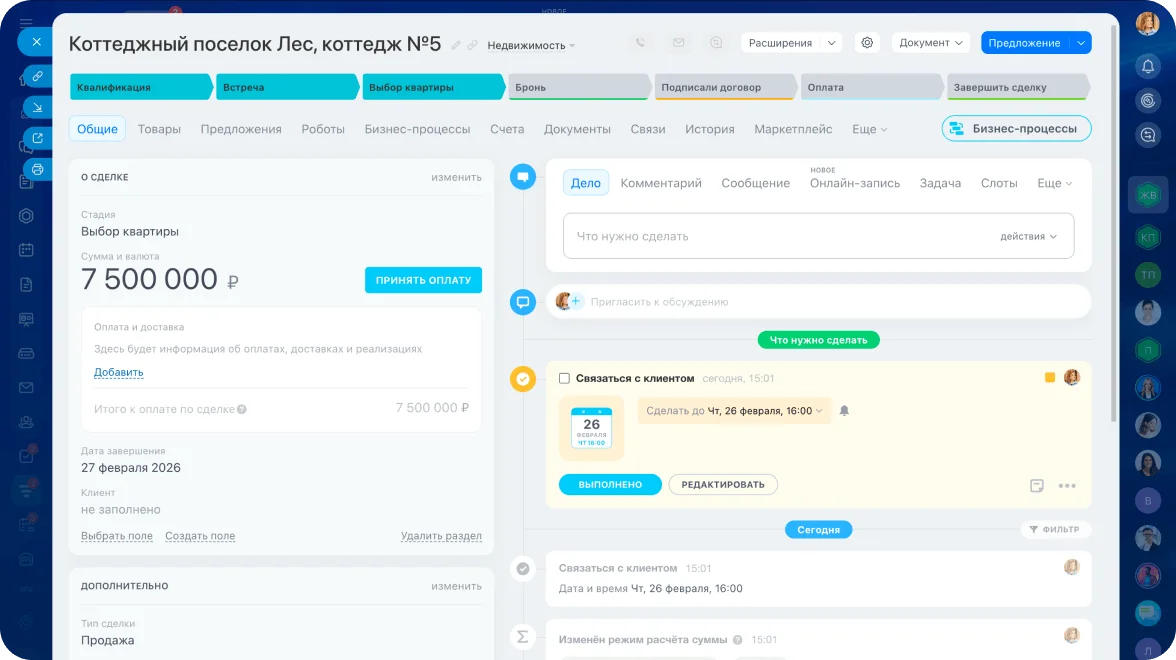
Task: Expand the 'Расширения' dropdown
Action: tap(790, 43)
